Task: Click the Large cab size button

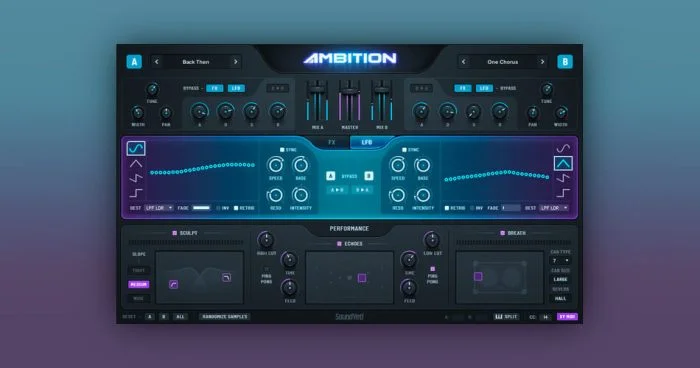Action: click(560, 280)
